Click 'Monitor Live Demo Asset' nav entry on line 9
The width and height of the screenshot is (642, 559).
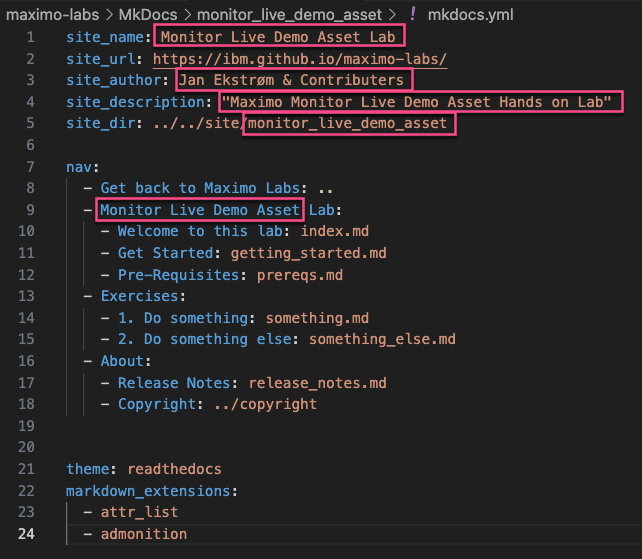(200, 210)
